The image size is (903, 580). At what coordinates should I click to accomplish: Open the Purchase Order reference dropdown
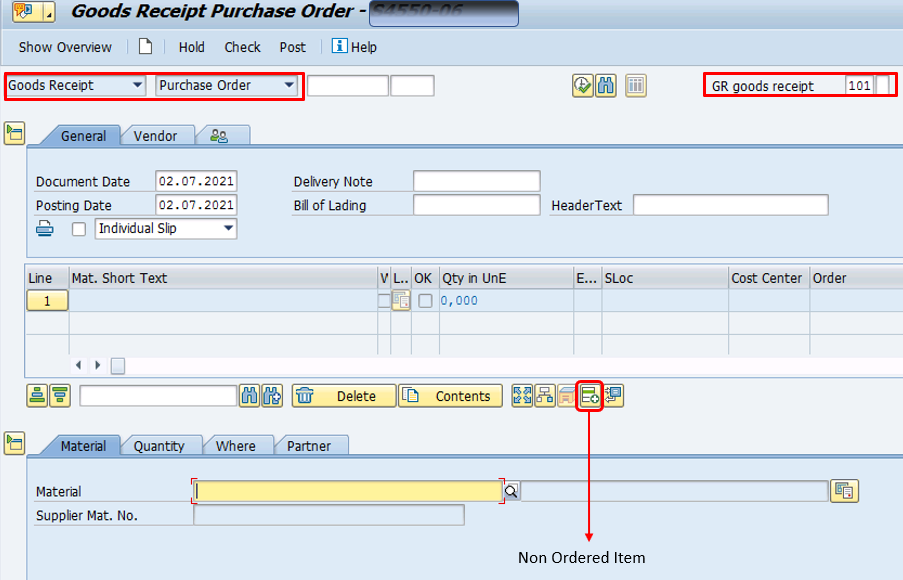[227, 86]
